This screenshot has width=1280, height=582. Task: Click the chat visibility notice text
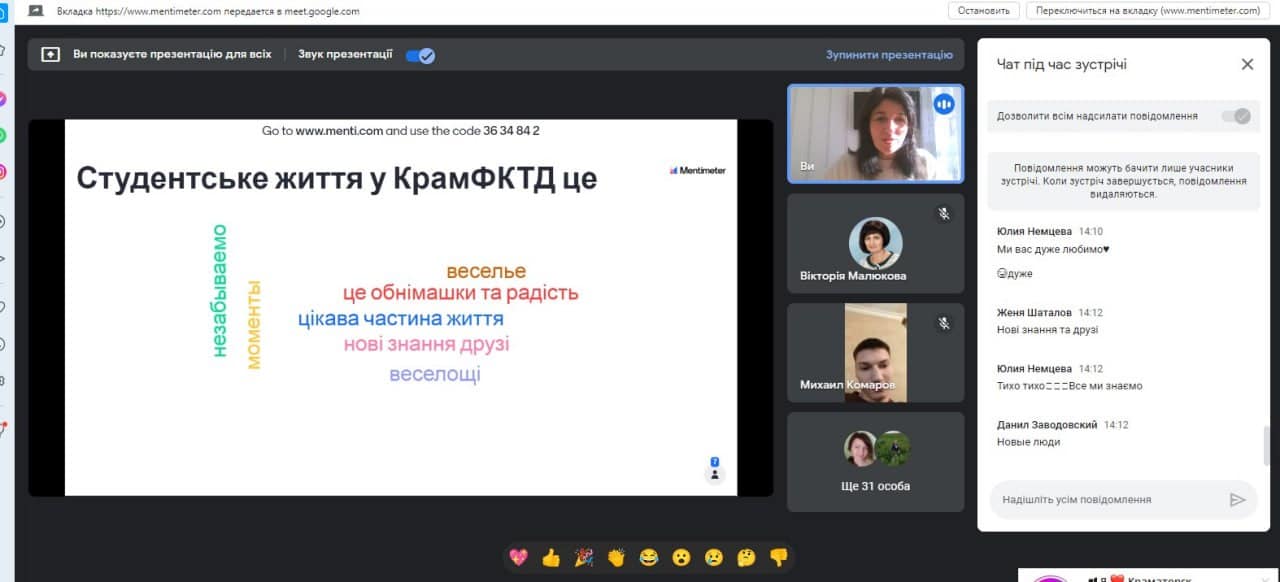tap(1123, 181)
